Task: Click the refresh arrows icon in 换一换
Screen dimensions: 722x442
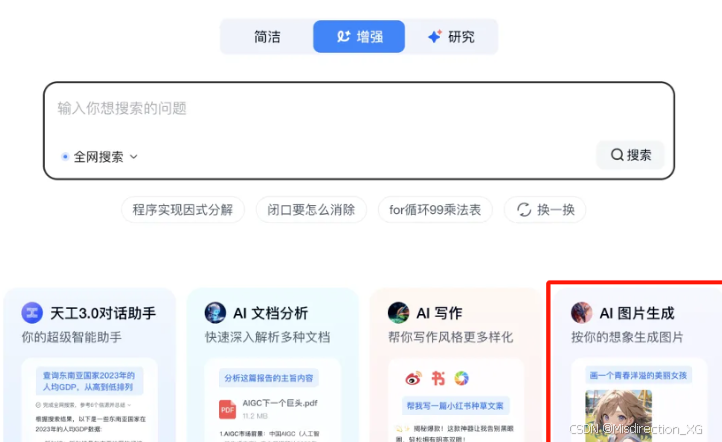Action: click(x=524, y=210)
